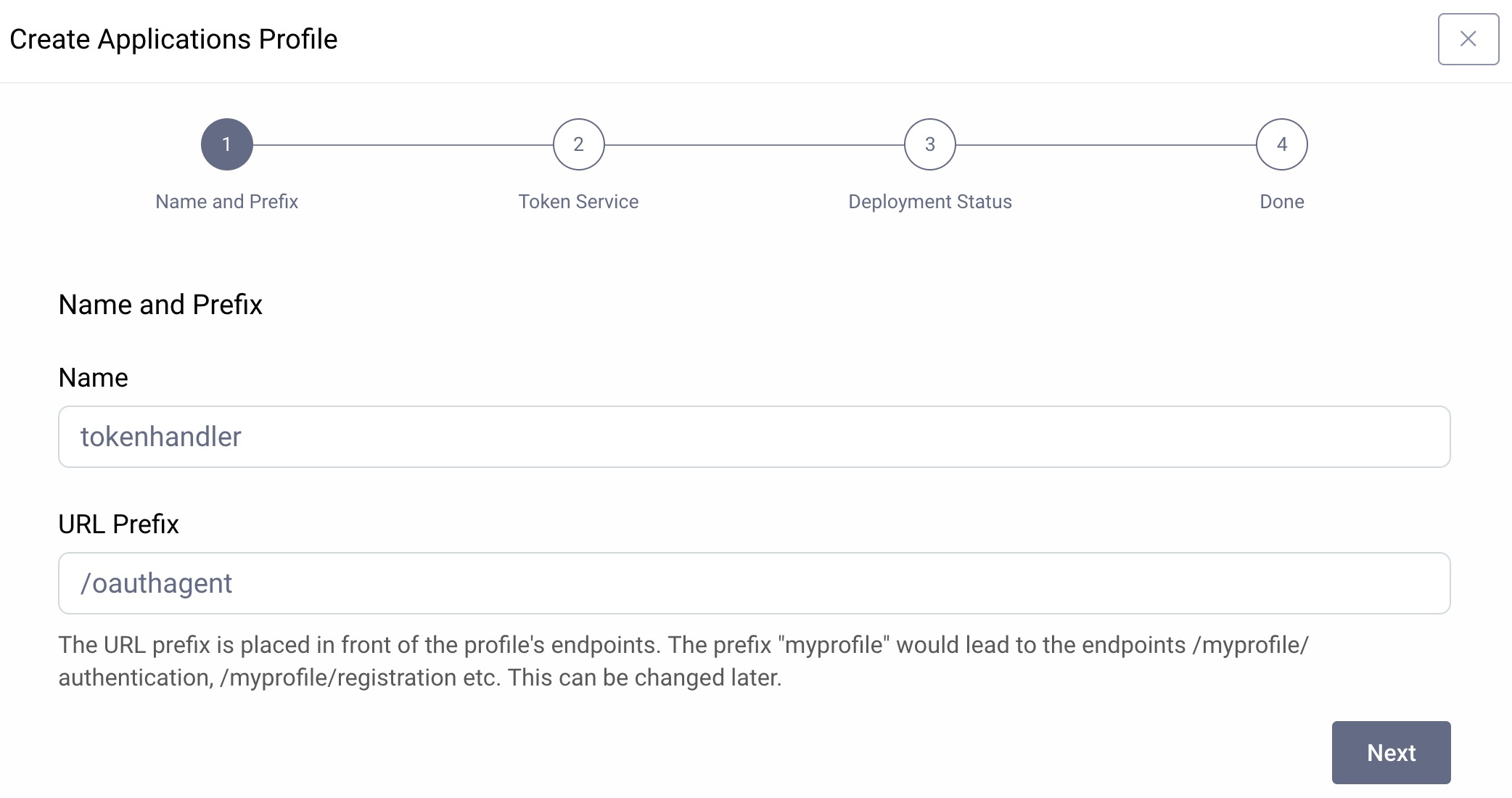The width and height of the screenshot is (1512, 798).
Task: Click the 'Name' field label
Action: tap(93, 377)
